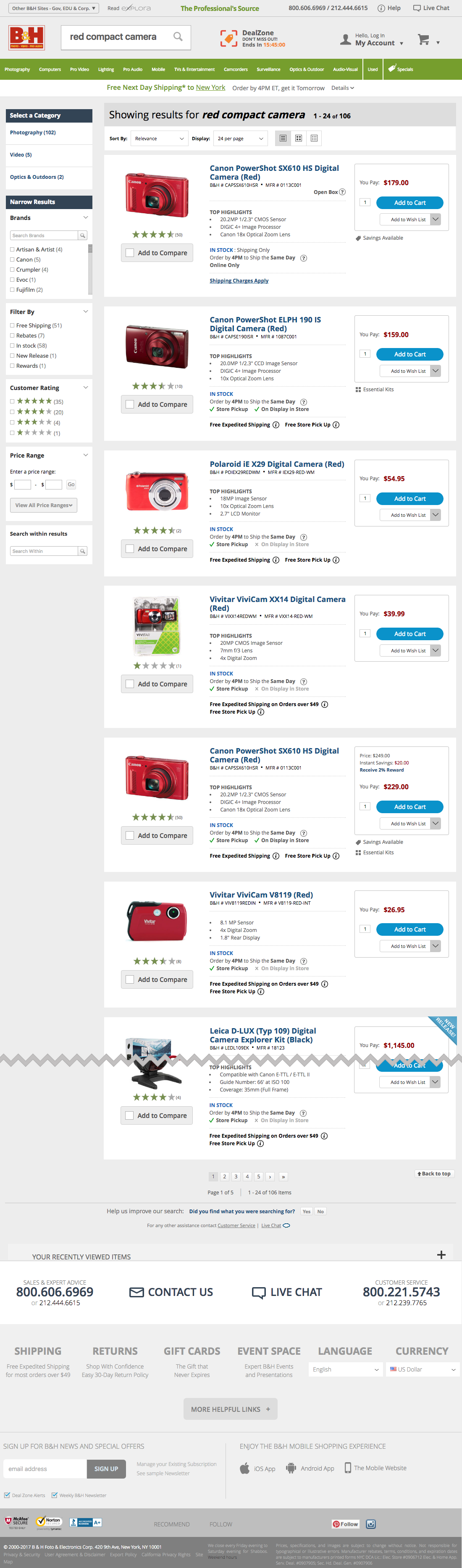
Task: Click the Pinterest Follow button
Action: coord(345,1523)
